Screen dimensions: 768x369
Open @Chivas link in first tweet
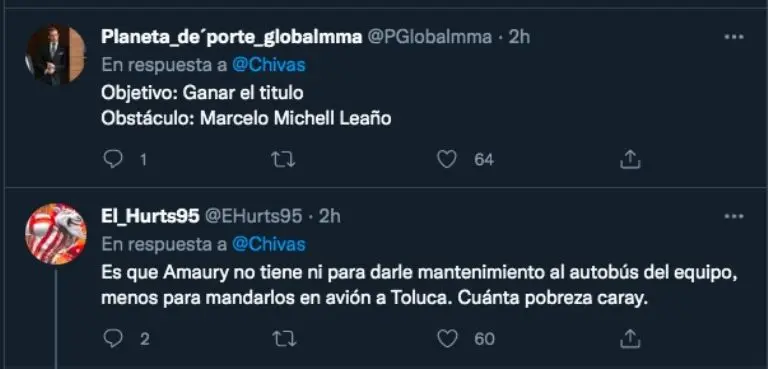[268, 66]
